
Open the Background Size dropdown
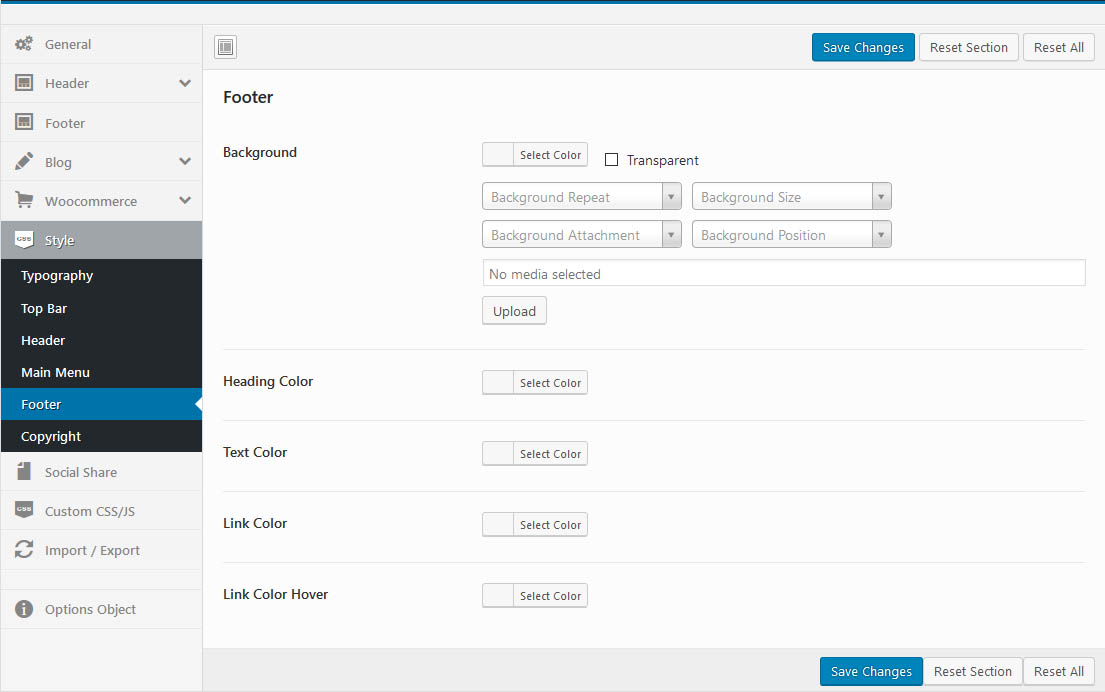coord(791,197)
